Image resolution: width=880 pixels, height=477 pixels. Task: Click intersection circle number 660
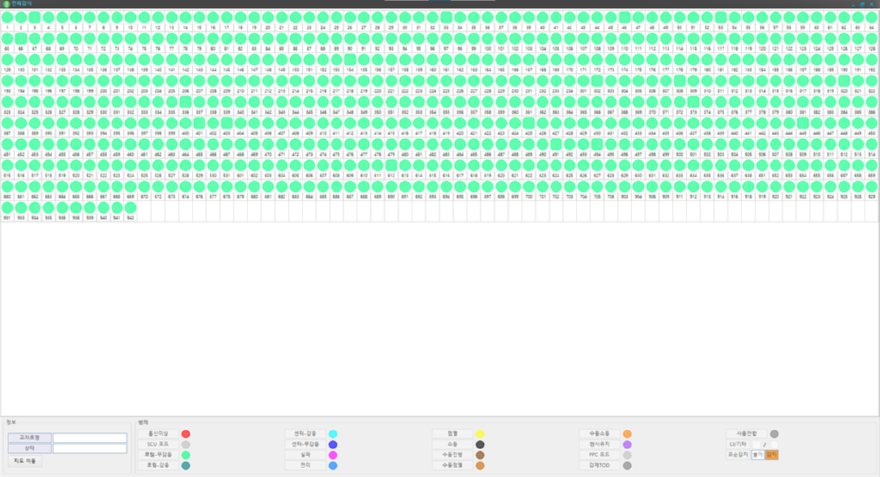[x=7, y=187]
